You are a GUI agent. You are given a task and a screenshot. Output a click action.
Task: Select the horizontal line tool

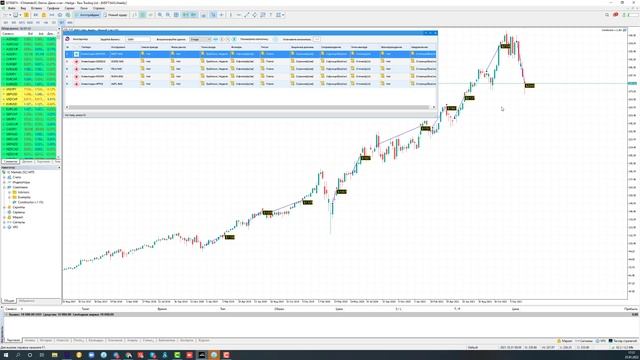coord(239,15)
